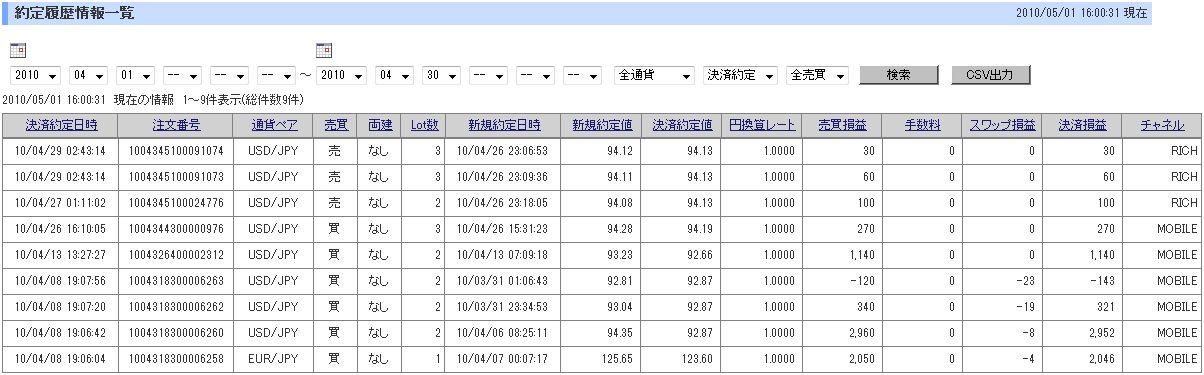Select order number 1004318300006260

pyautogui.click(x=176, y=332)
